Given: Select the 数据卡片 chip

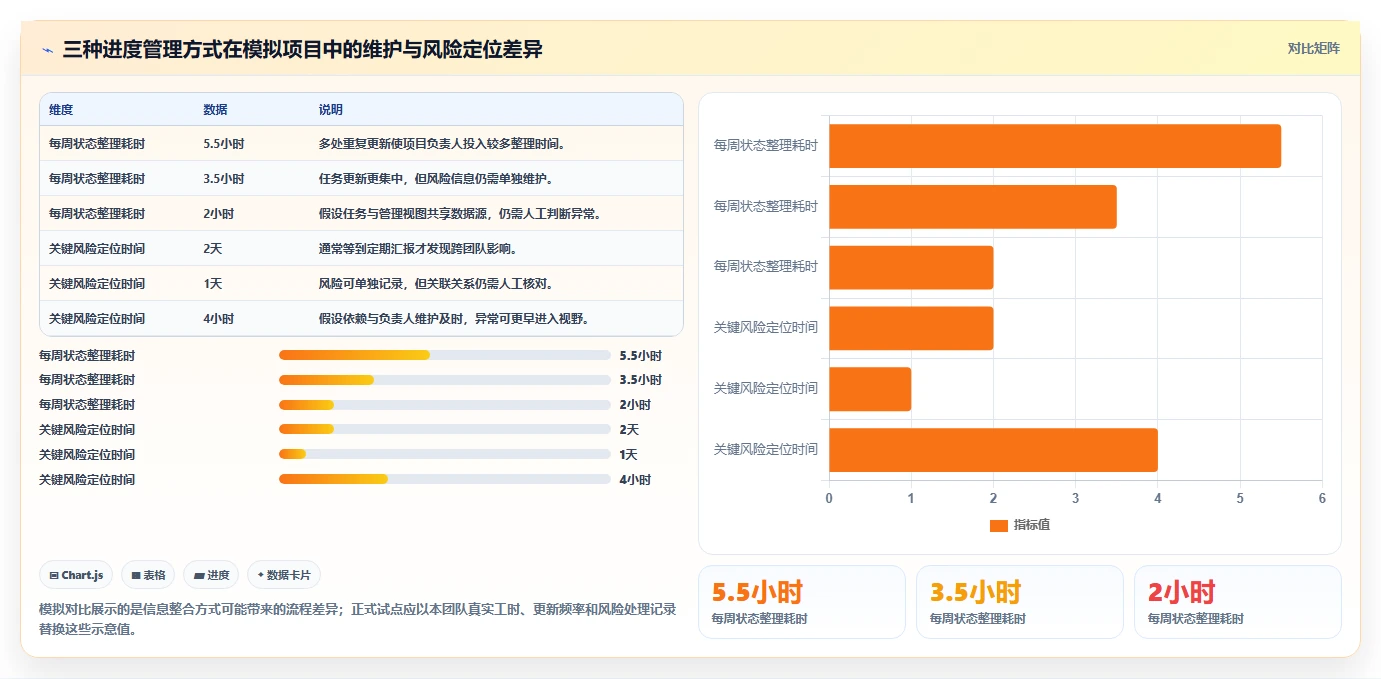Looking at the screenshot, I should (284, 575).
